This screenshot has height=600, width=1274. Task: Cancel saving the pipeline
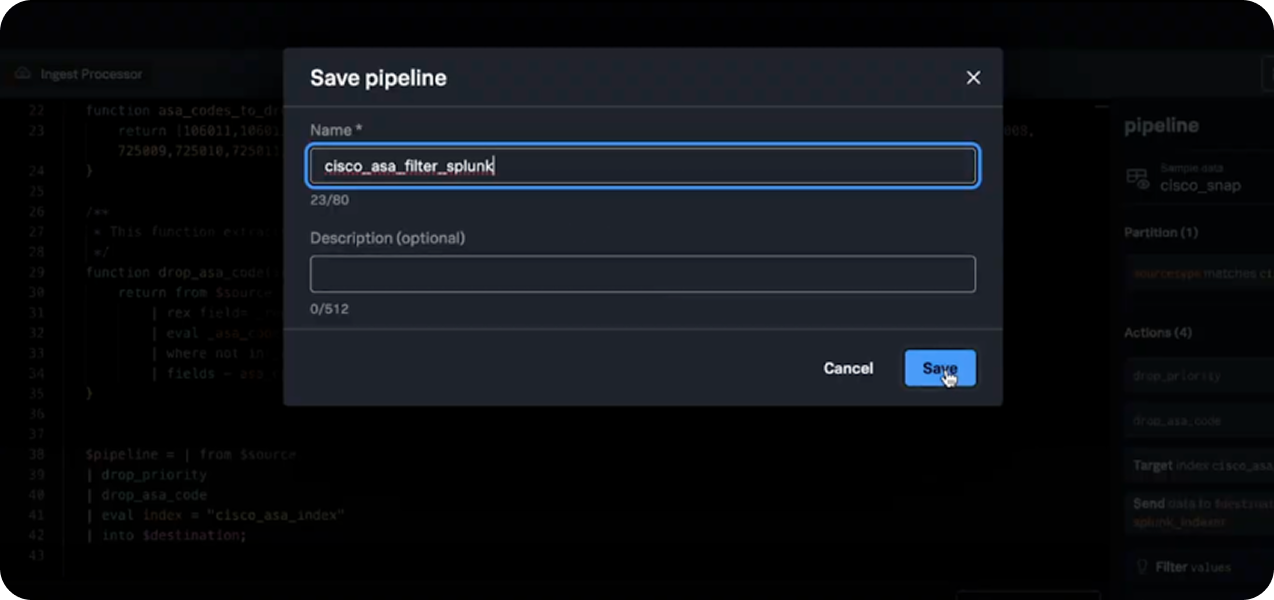click(848, 368)
